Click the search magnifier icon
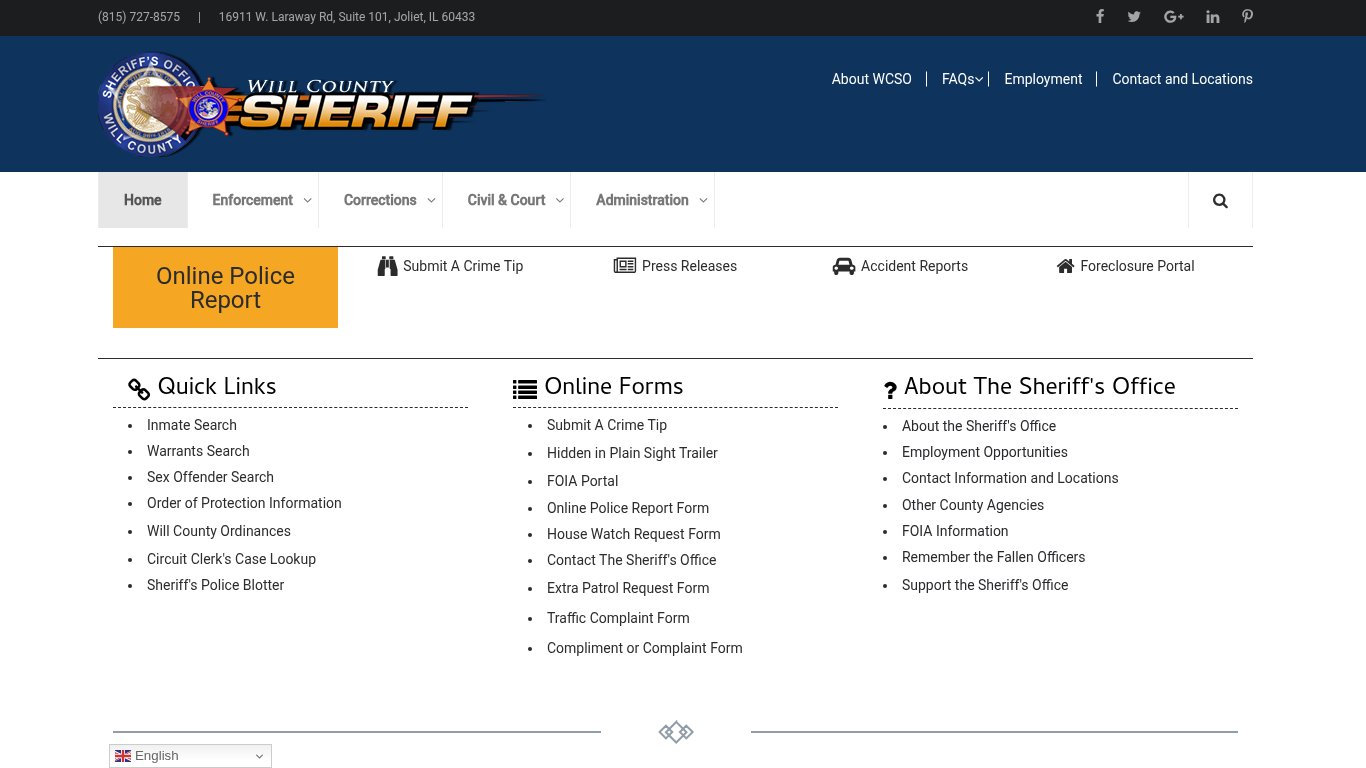Image resolution: width=1366 pixels, height=768 pixels. point(1220,201)
